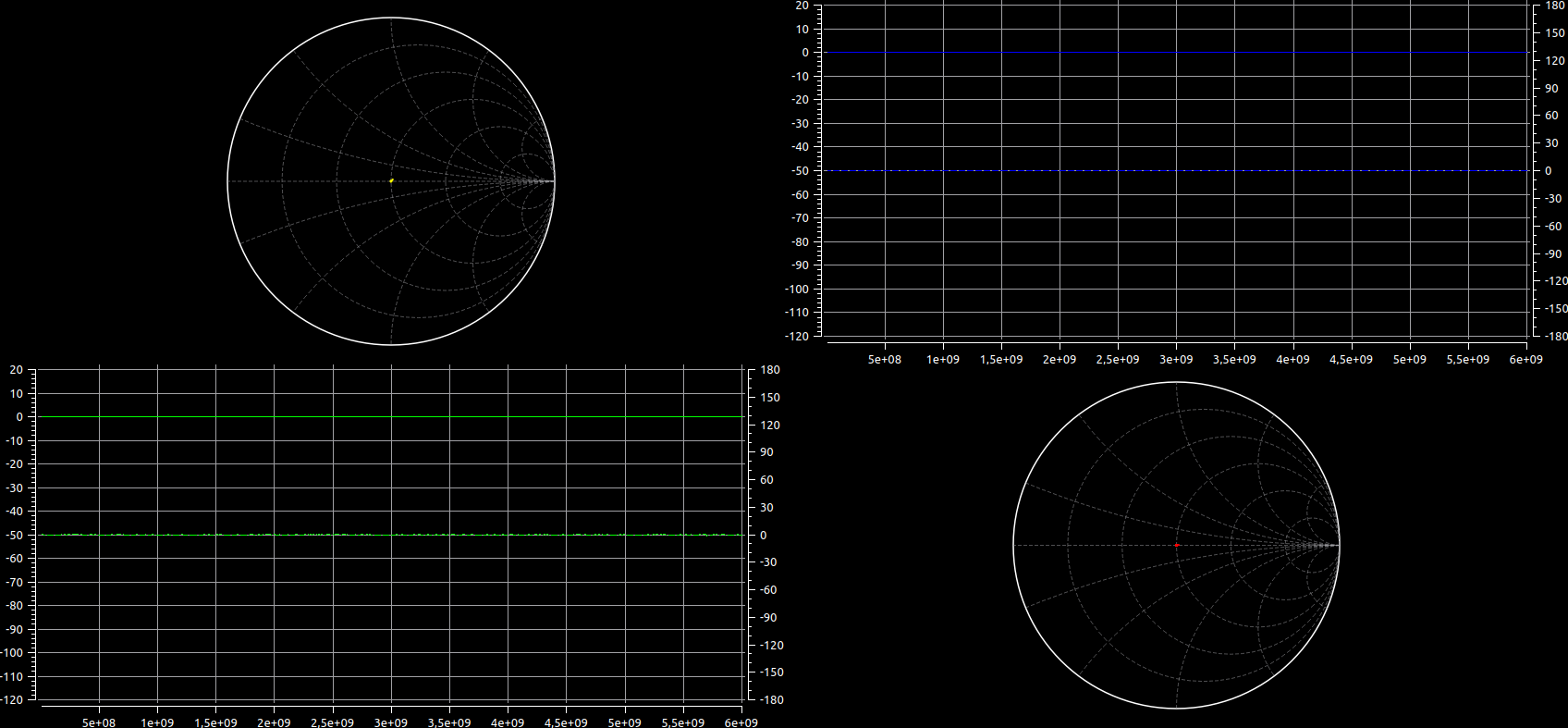Click '5e+09' on the blue-trace plot's frequency axis
The width and height of the screenshot is (1568, 728).
pyautogui.click(x=1410, y=360)
